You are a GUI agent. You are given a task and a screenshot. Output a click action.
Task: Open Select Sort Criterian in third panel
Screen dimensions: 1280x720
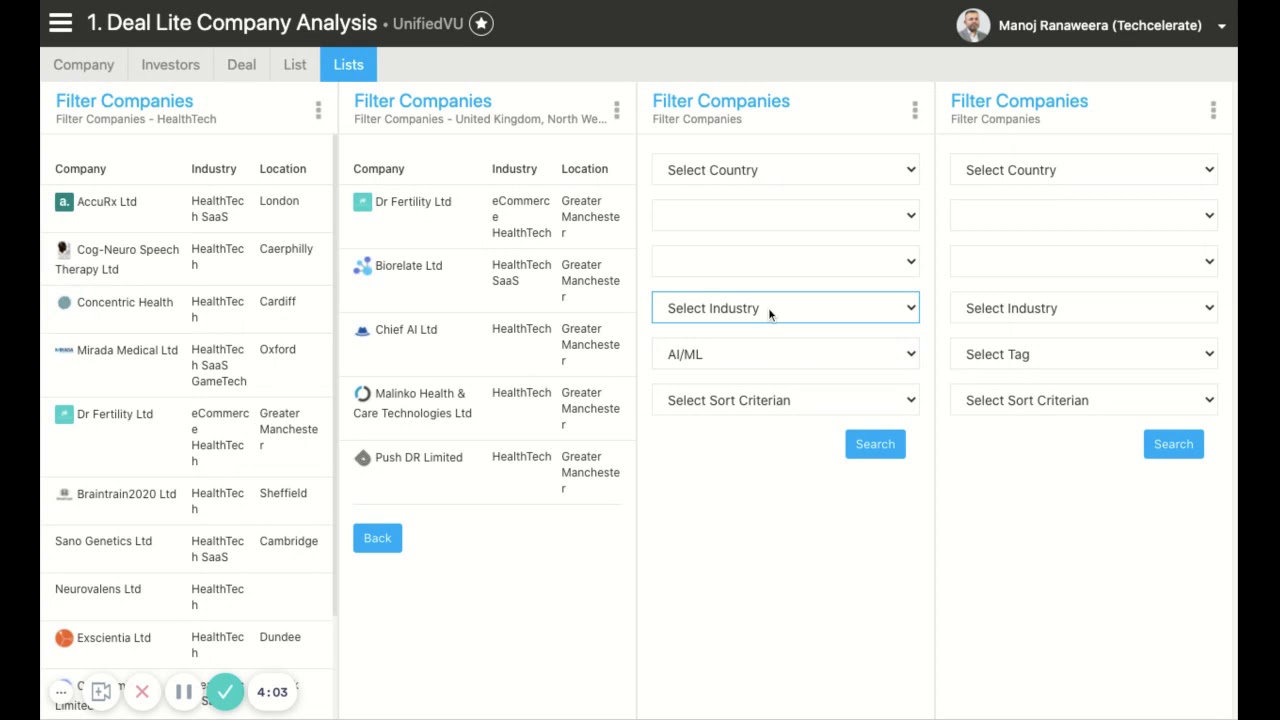[785, 400]
